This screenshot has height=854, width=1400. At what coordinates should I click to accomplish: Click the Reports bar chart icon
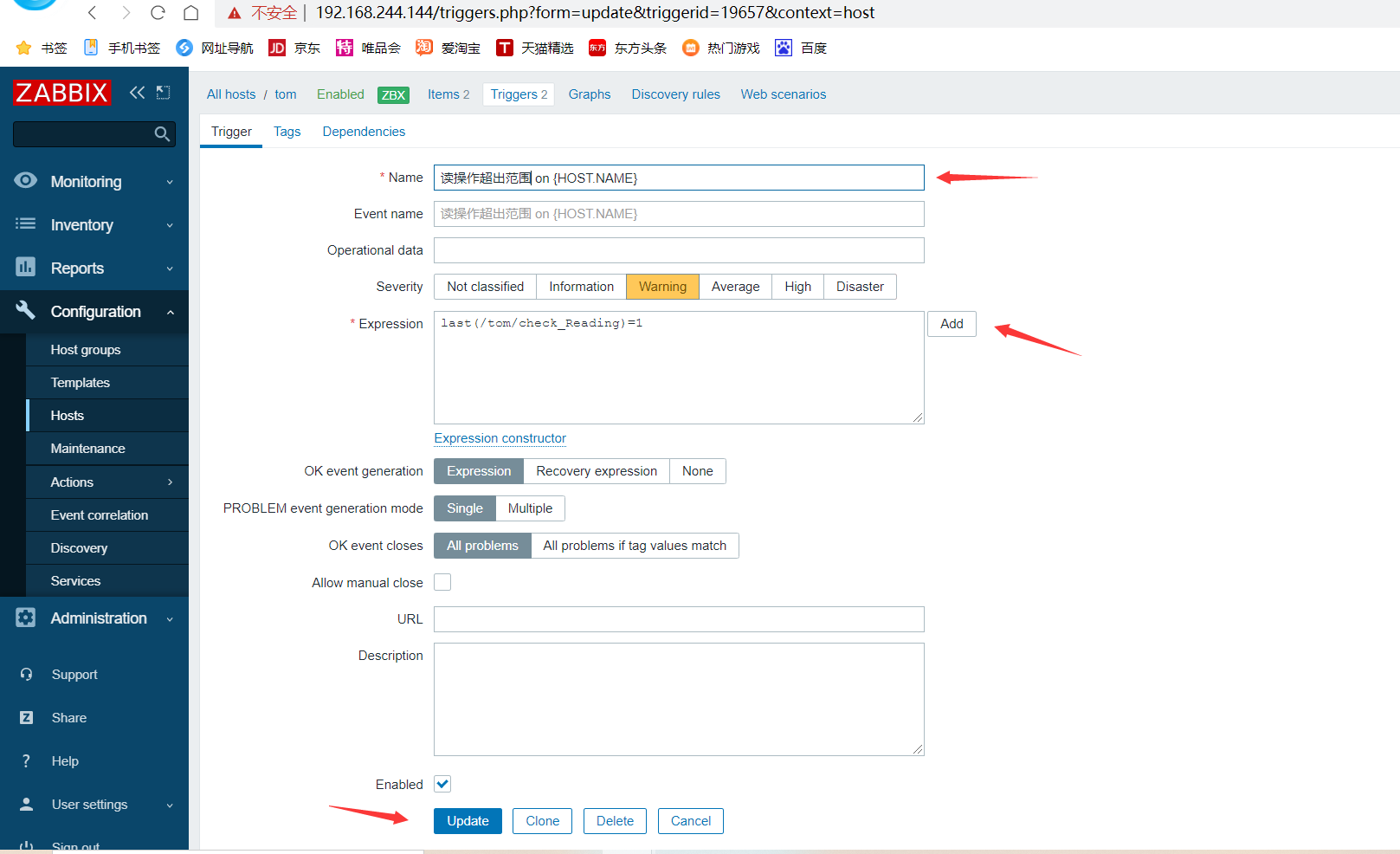coord(26,267)
